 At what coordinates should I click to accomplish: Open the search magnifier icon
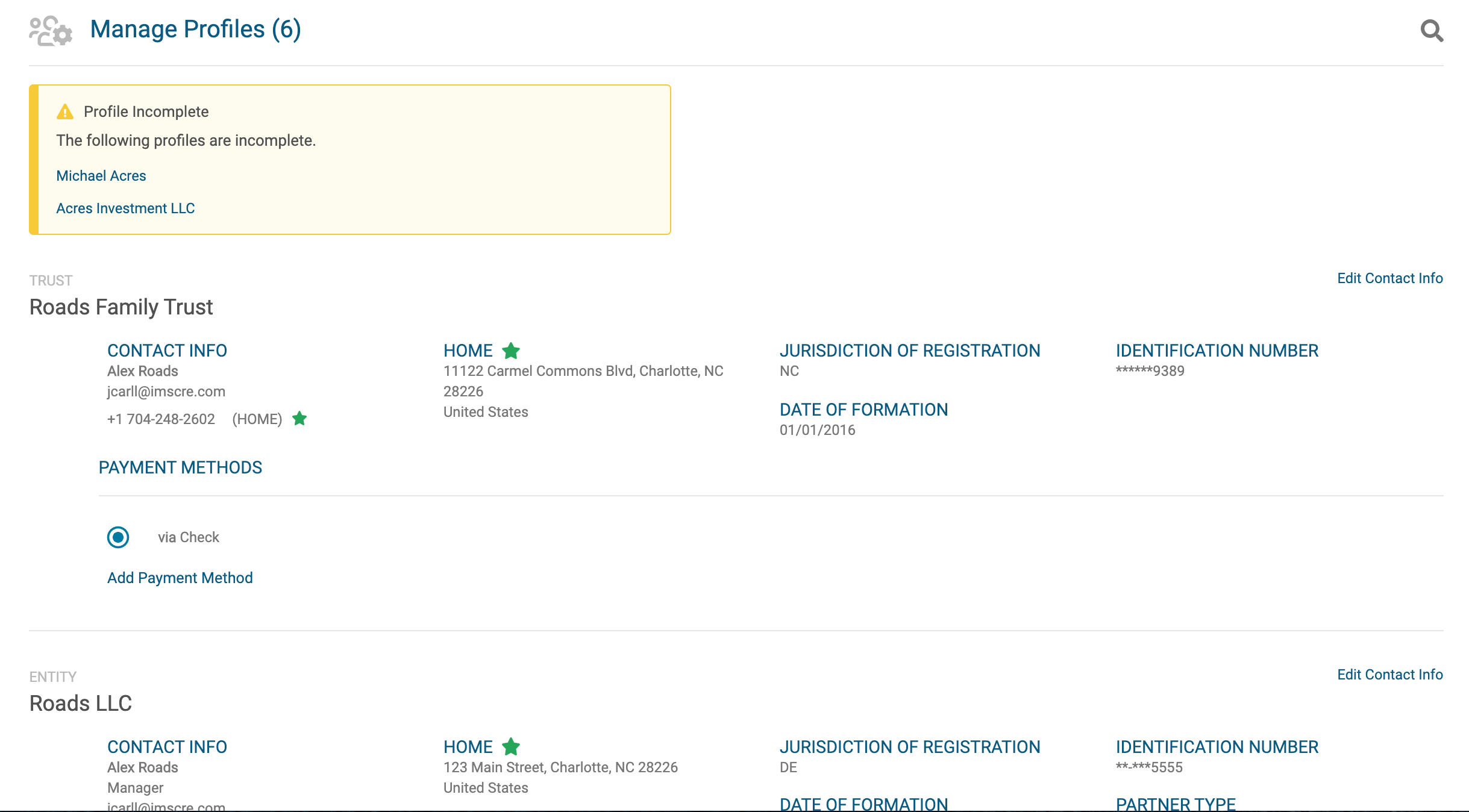[1432, 30]
